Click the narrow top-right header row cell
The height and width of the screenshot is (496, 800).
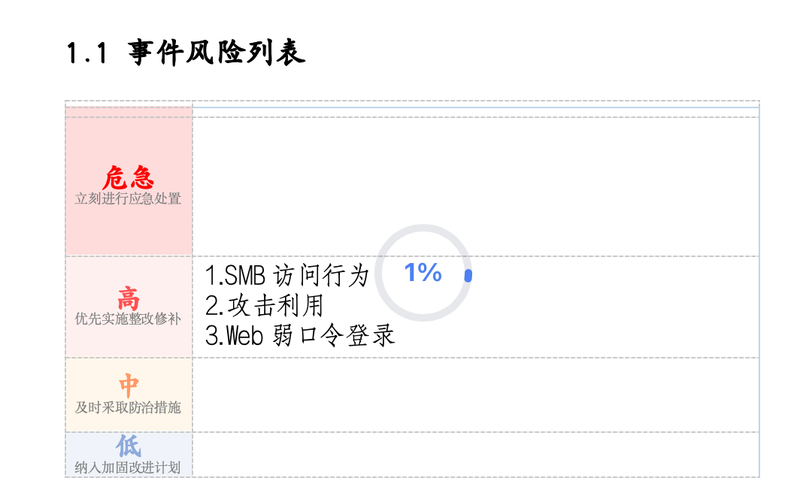pyautogui.click(x=476, y=112)
